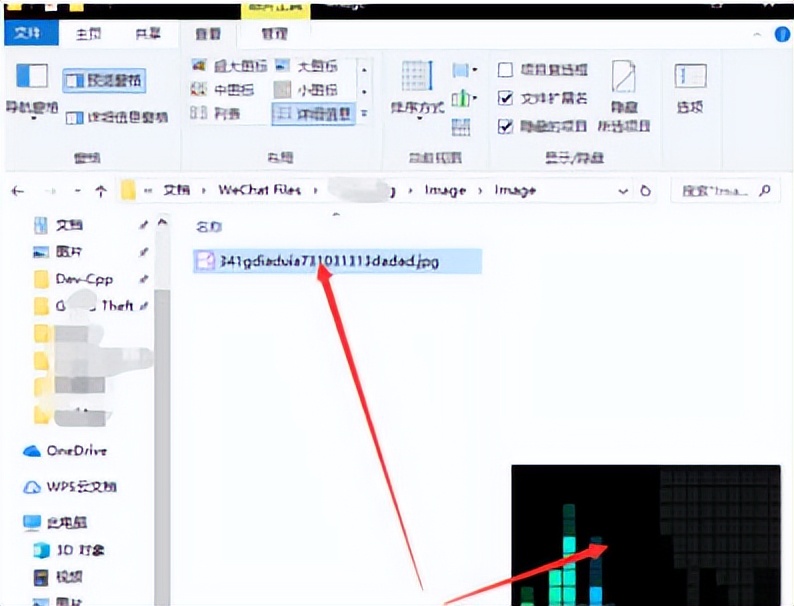
Task: Open the group by dropdown icon
Action: point(464,70)
